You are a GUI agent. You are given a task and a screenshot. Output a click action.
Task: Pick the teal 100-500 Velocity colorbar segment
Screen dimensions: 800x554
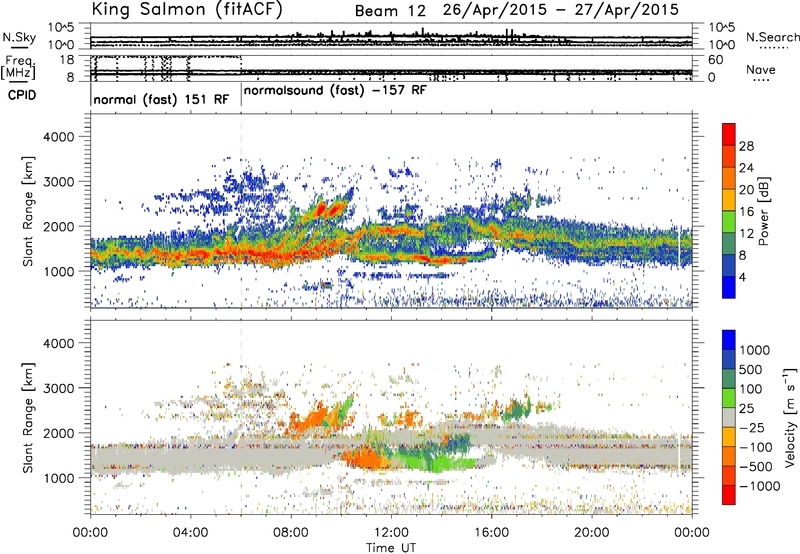(729, 379)
